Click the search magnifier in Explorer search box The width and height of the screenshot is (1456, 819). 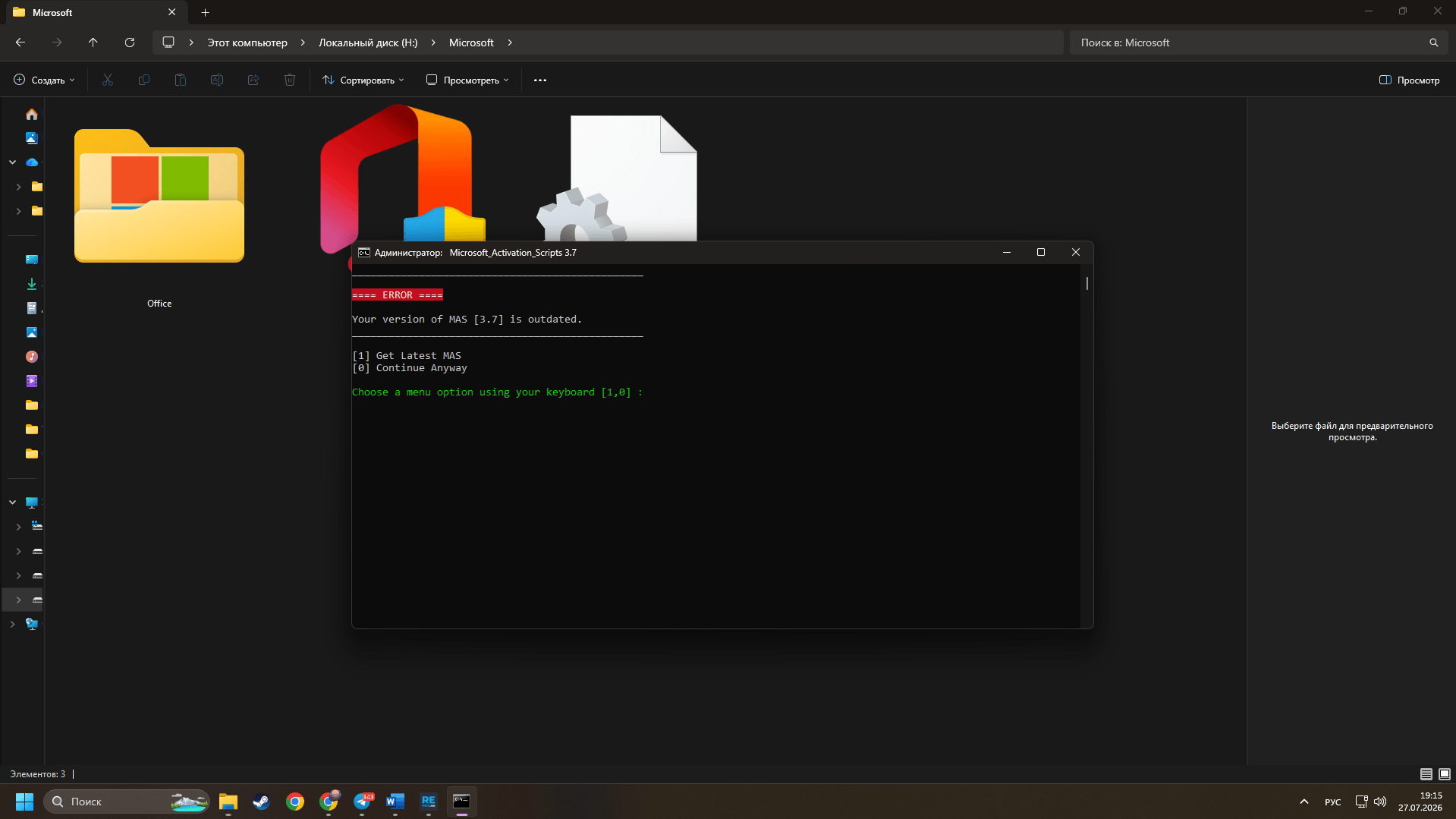(1434, 43)
